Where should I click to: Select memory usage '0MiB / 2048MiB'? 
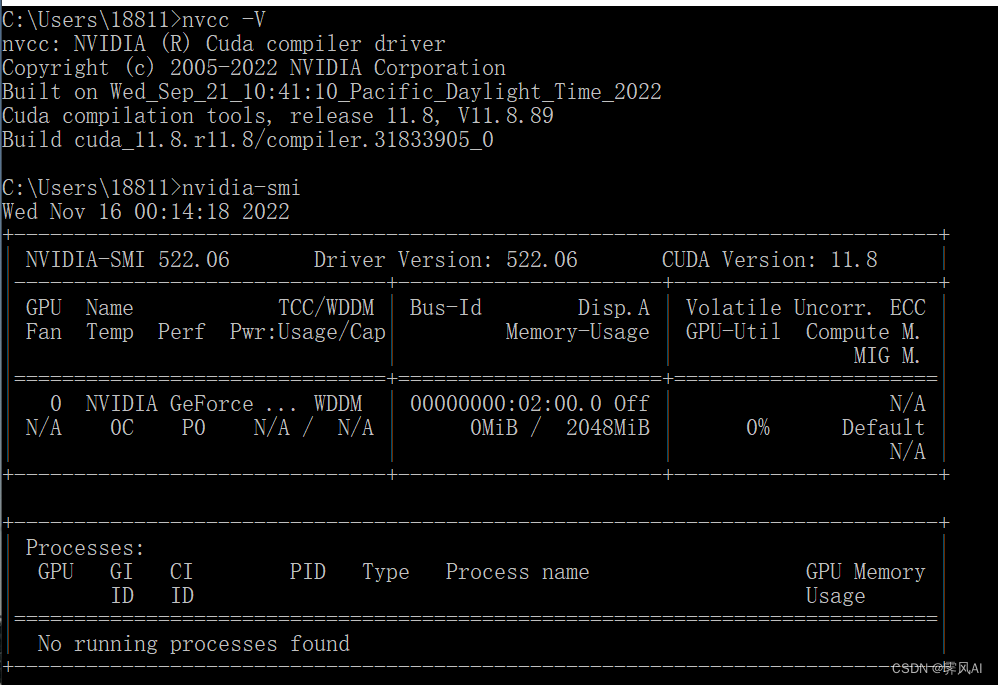(560, 428)
